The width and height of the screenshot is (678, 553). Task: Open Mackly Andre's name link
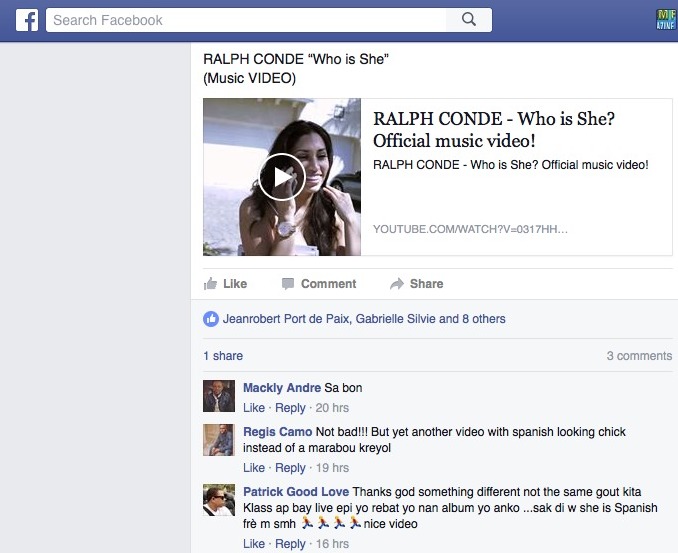point(282,388)
